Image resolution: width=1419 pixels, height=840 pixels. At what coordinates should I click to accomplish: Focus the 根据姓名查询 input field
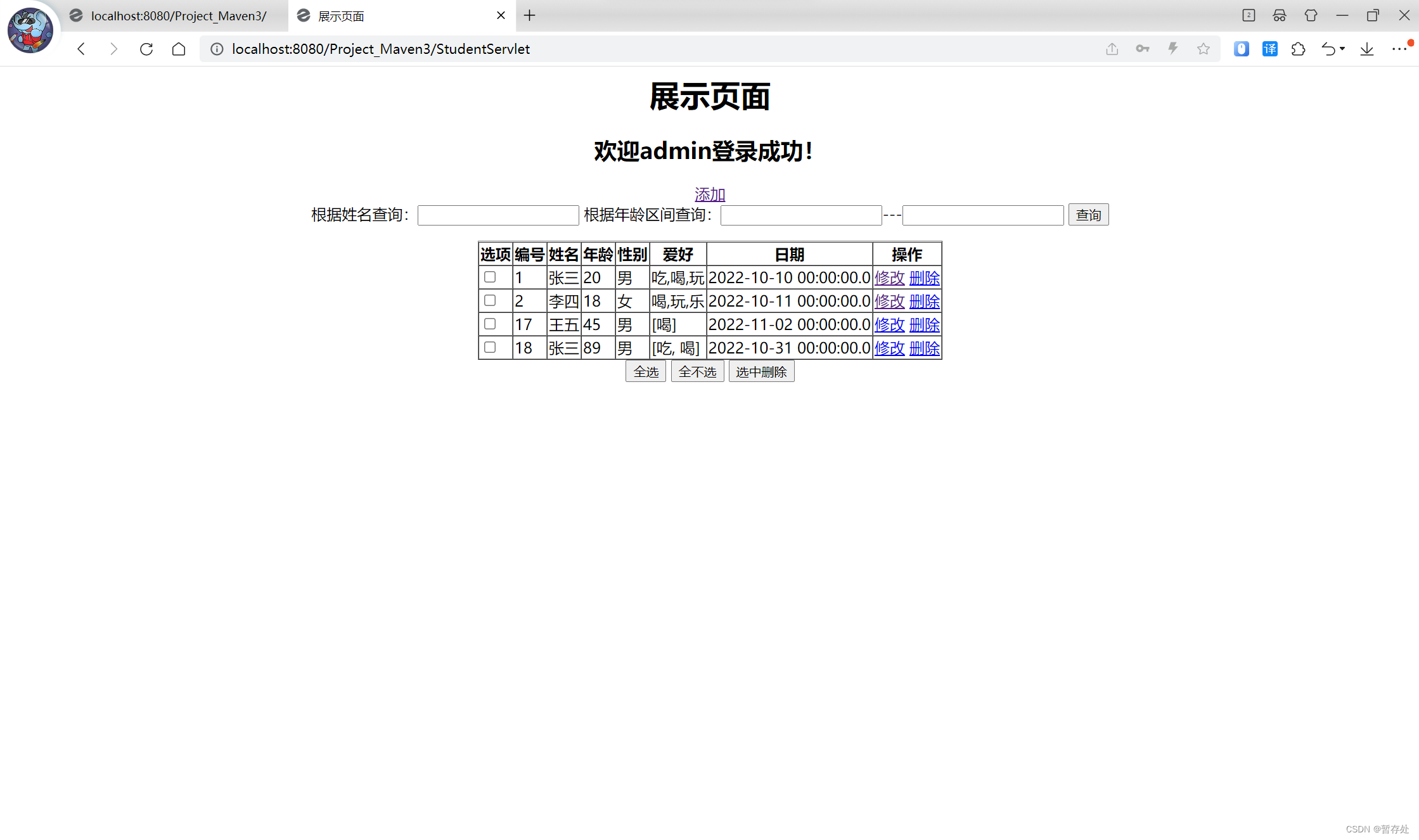click(x=498, y=215)
